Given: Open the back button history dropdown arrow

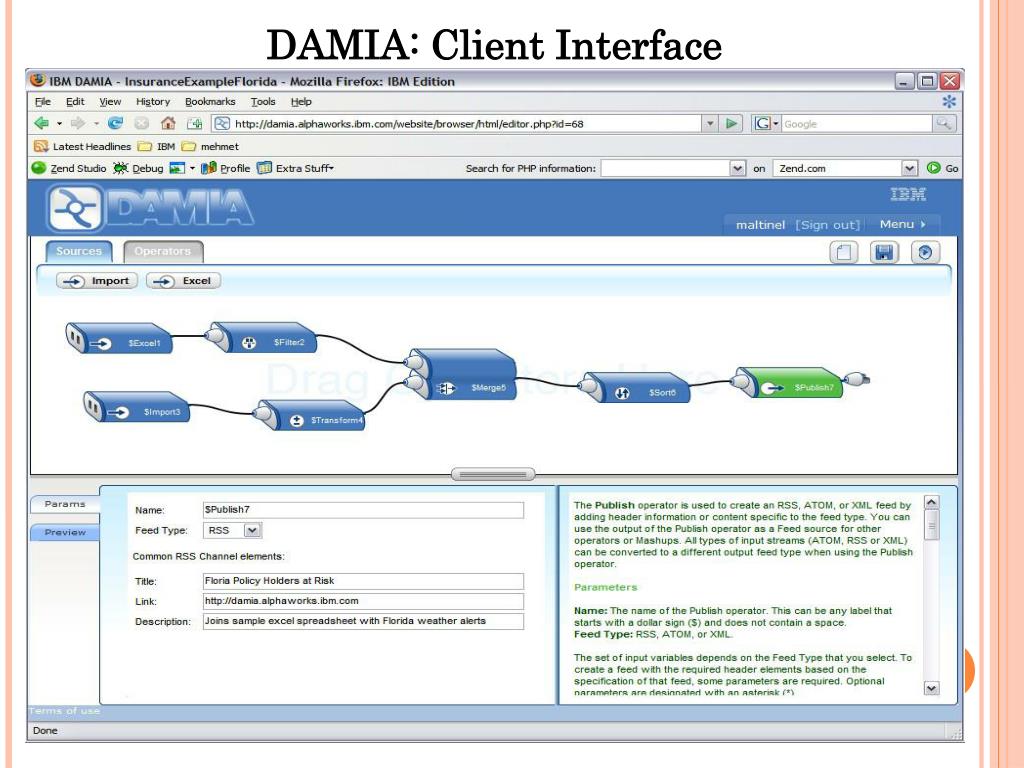Looking at the screenshot, I should pyautogui.click(x=59, y=123).
